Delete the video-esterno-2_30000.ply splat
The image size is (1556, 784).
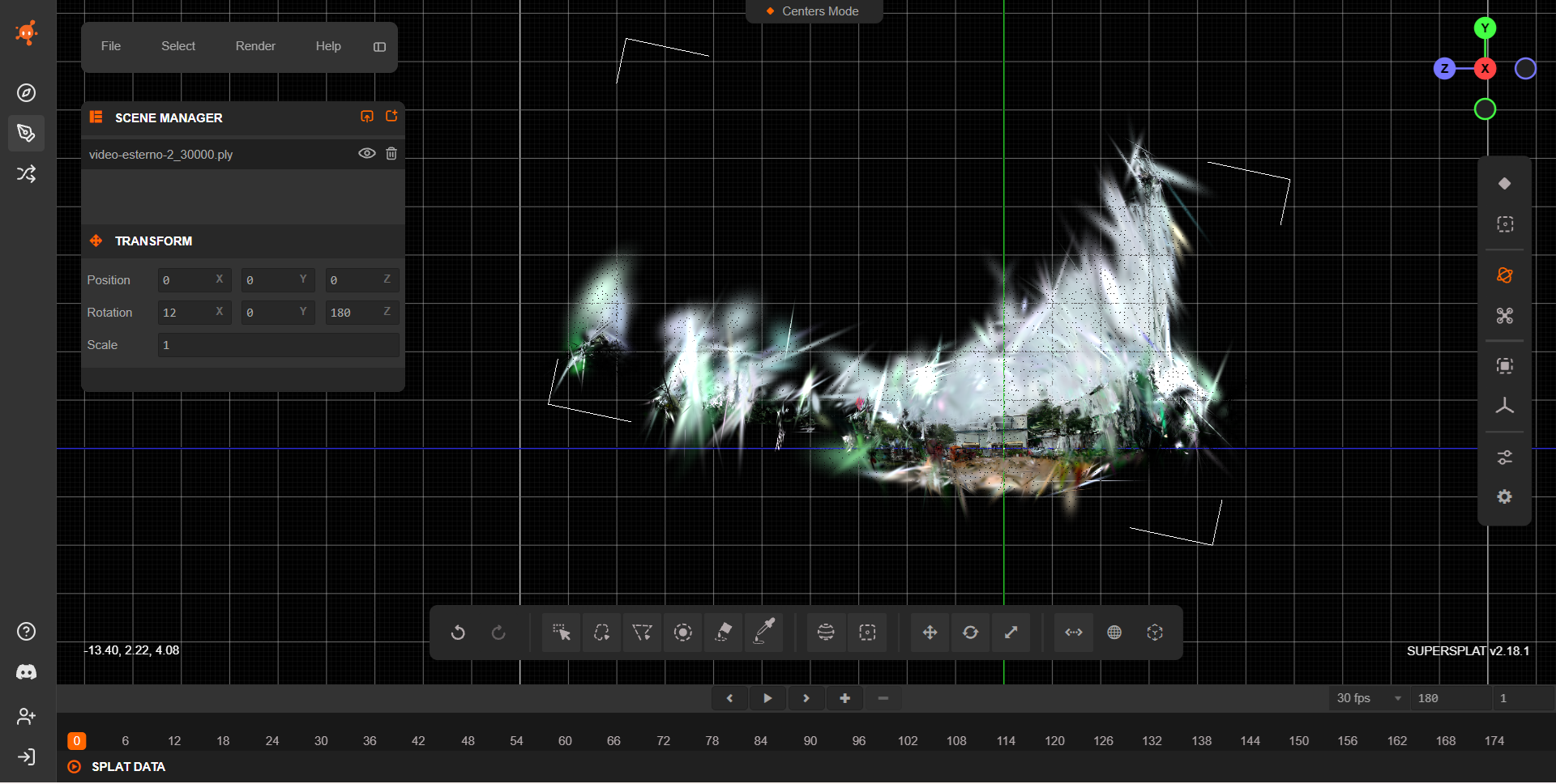point(391,154)
